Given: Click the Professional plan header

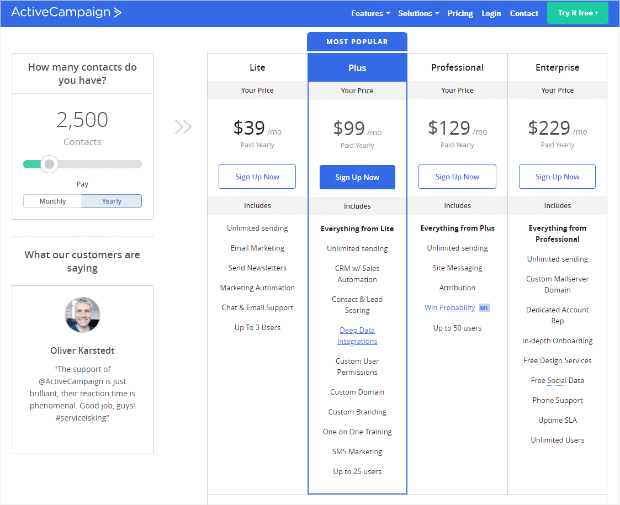Looking at the screenshot, I should coord(457,68).
